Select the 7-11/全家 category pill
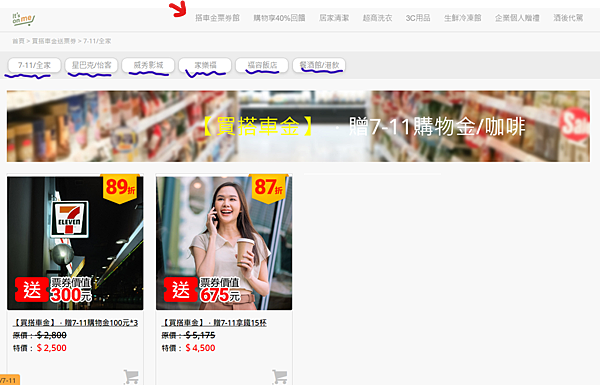The width and height of the screenshot is (600, 385). (34, 65)
